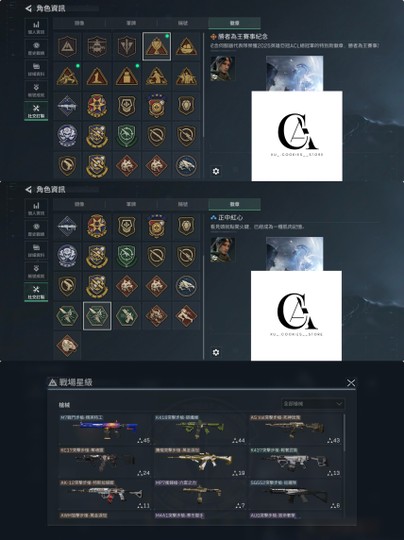Click the character portrait in the top panel
404x540 pixels.
tap(222, 69)
